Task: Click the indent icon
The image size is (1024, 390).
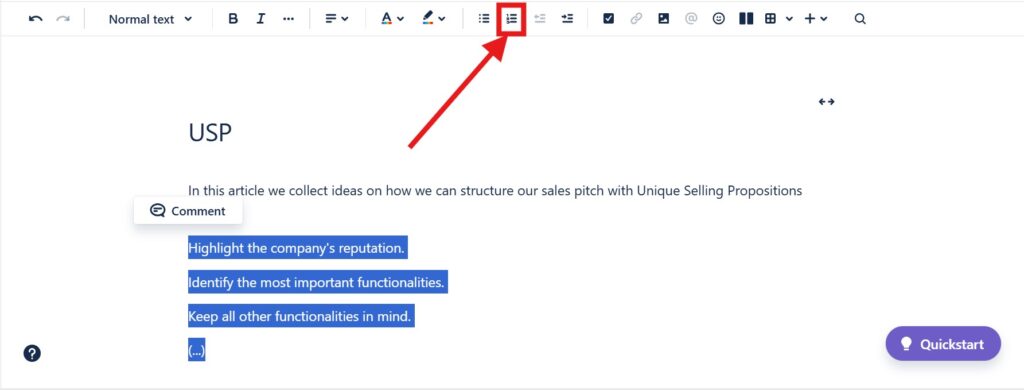Action: 568,19
